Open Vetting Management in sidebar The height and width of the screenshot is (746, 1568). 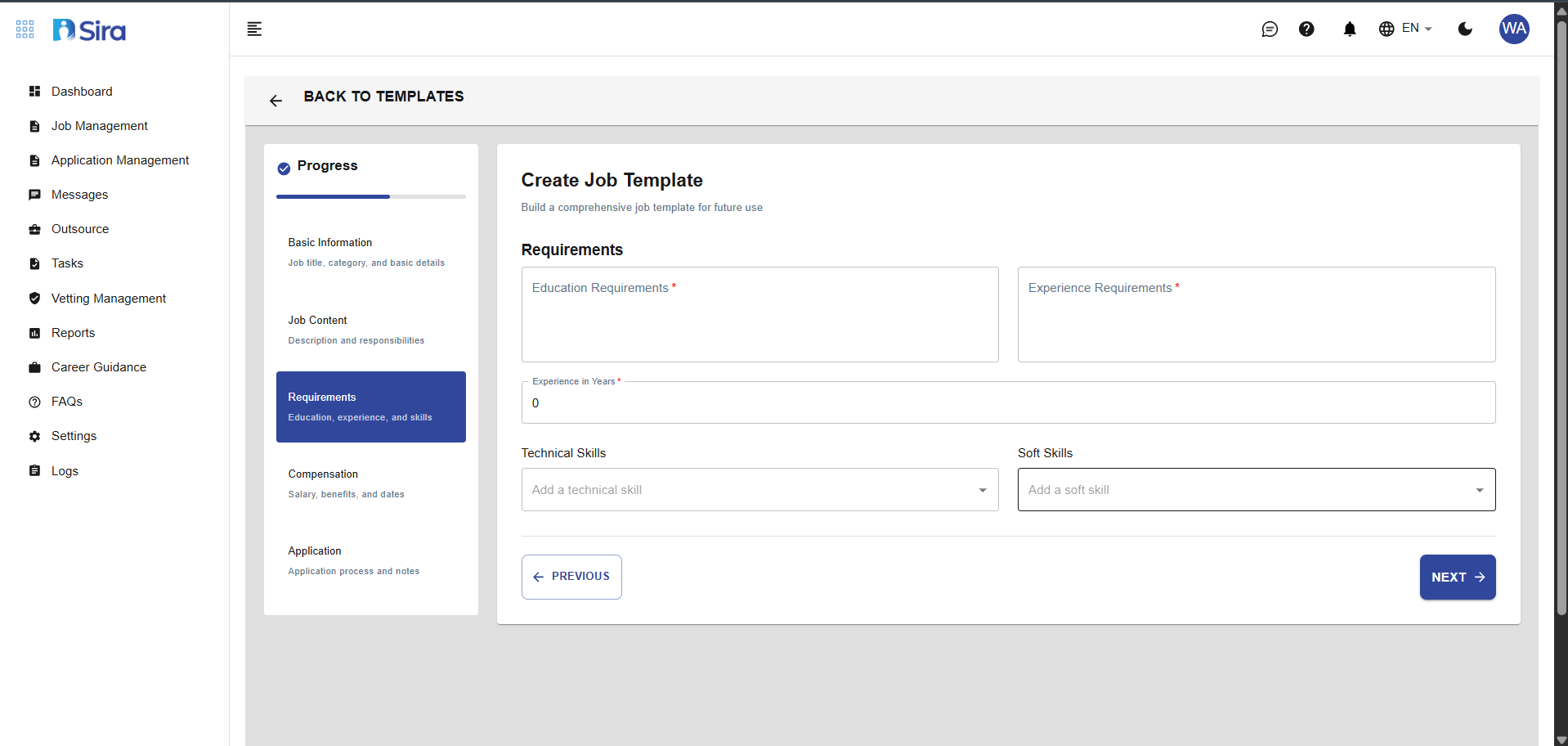click(109, 299)
